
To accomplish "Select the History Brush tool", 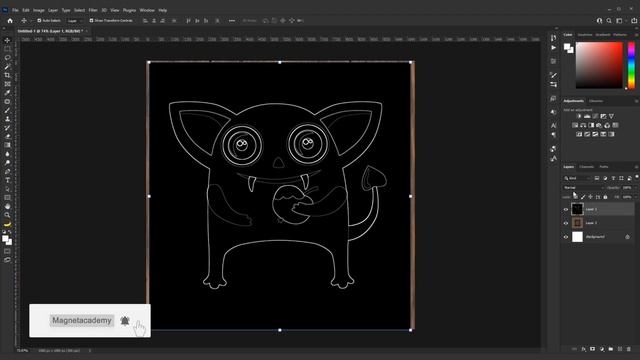I will (x=7, y=128).
